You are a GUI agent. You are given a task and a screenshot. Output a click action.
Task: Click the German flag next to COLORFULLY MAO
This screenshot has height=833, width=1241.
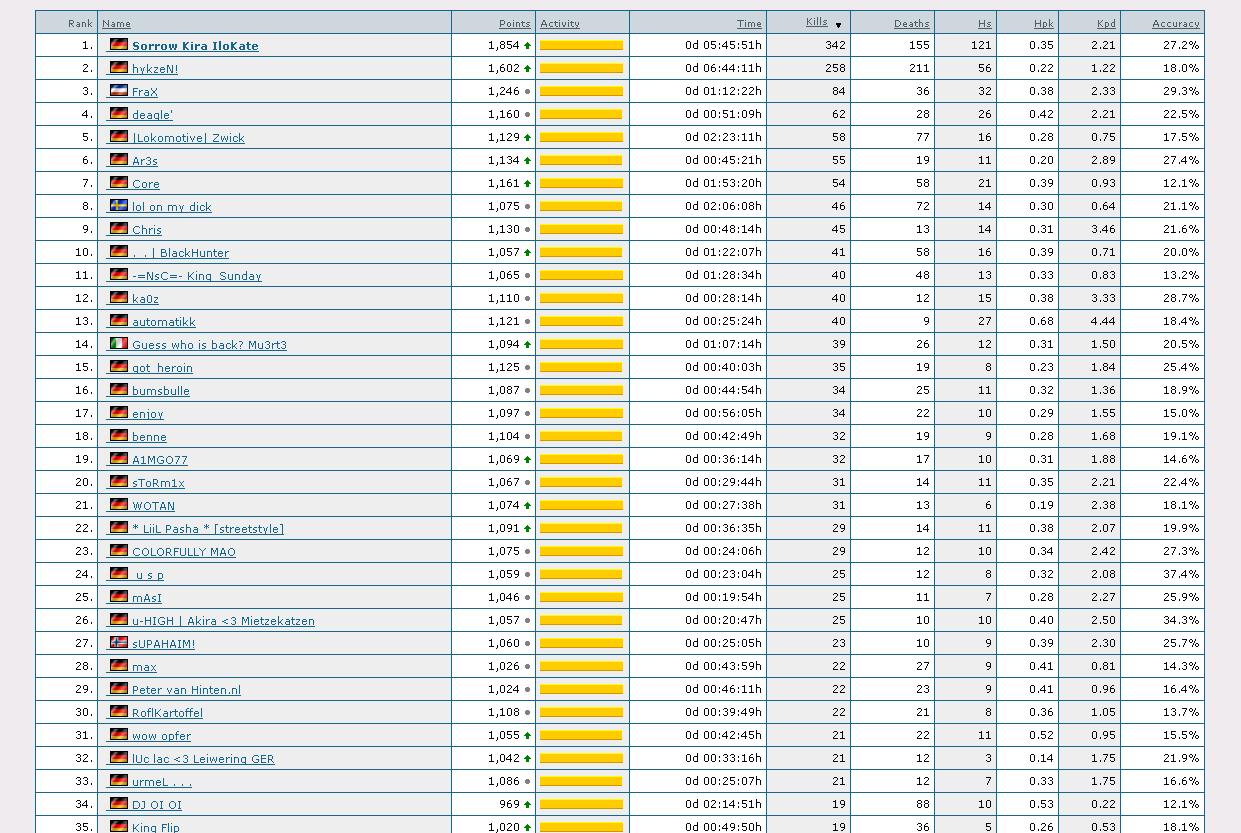119,551
